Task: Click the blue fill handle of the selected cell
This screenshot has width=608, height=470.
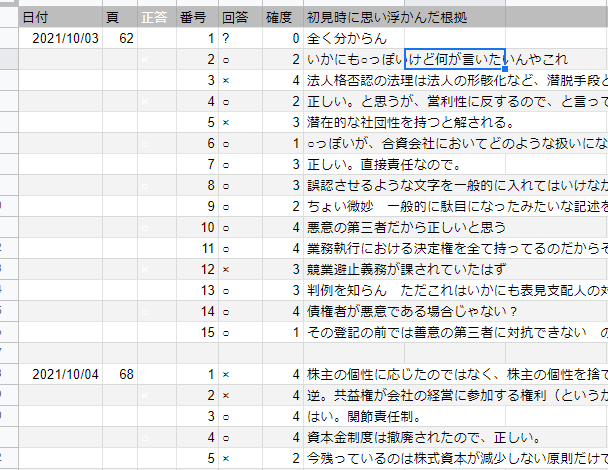Action: point(505,69)
